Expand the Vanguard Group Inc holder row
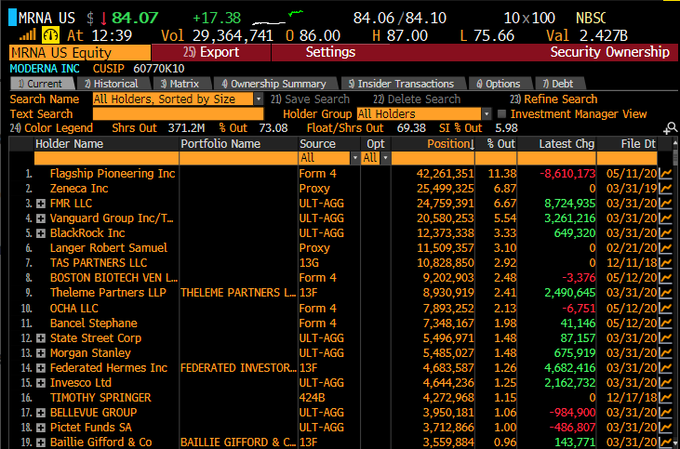This screenshot has width=680, height=449. coord(41,219)
